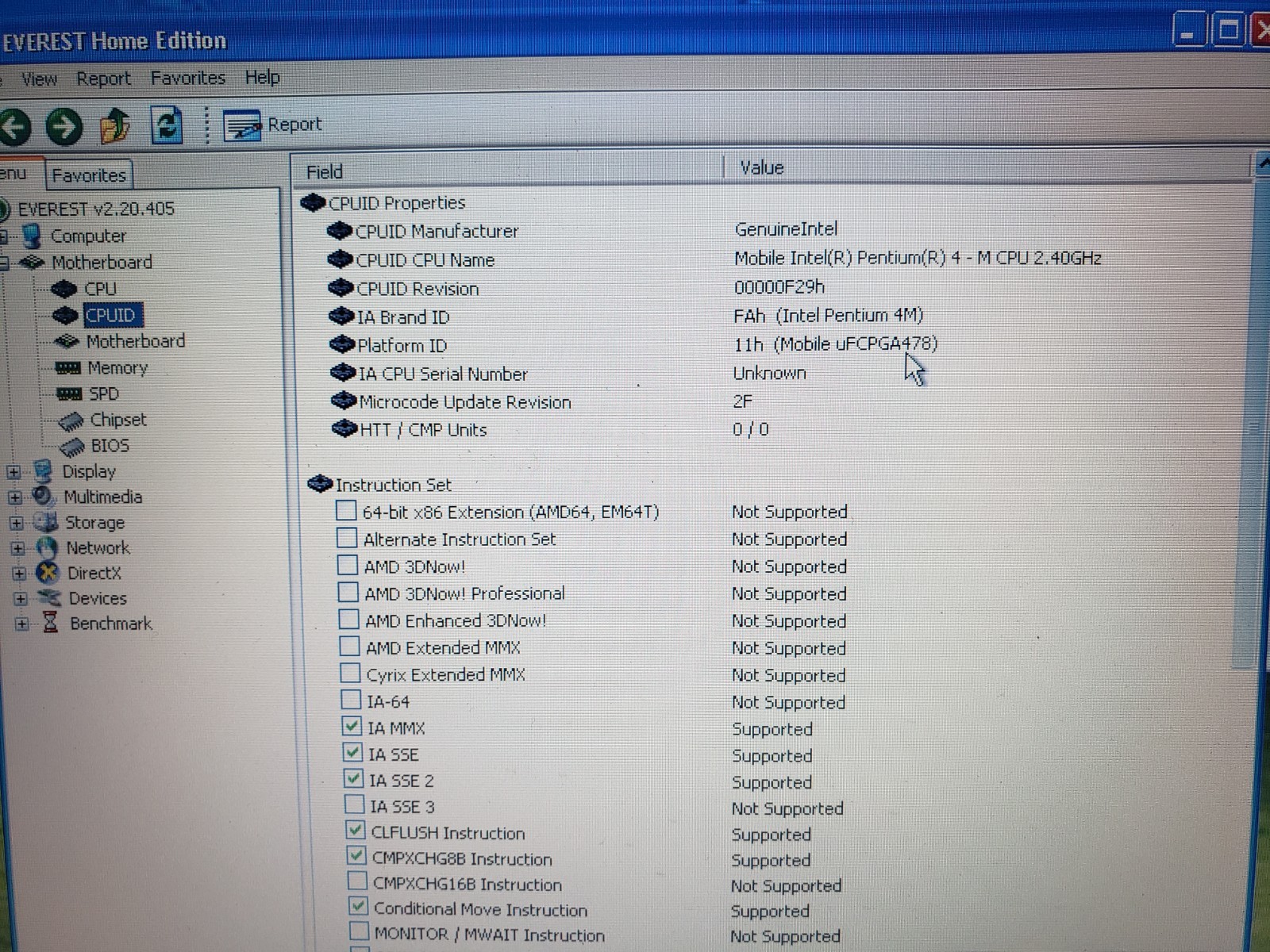Viewport: 1270px width, 952px height.
Task: Select the Network globe icon
Action: [x=47, y=547]
